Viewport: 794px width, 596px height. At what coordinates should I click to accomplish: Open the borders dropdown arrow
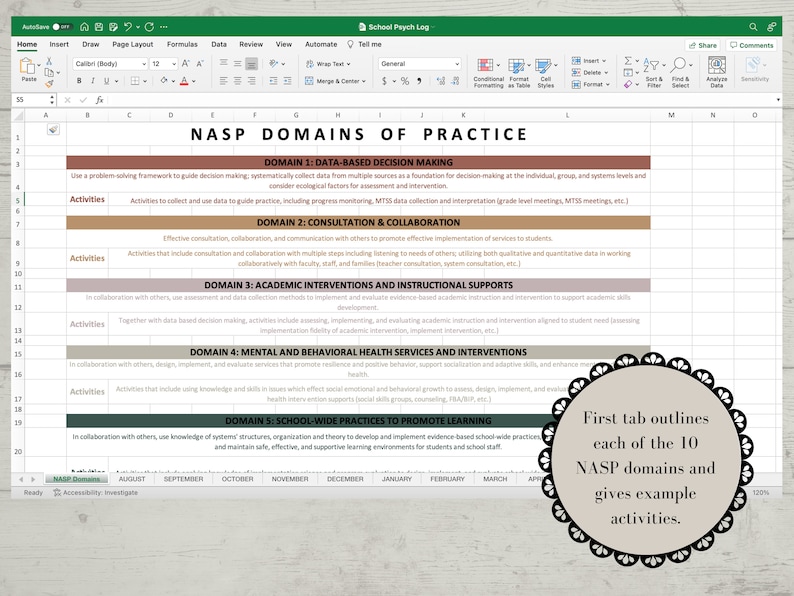[x=145, y=81]
